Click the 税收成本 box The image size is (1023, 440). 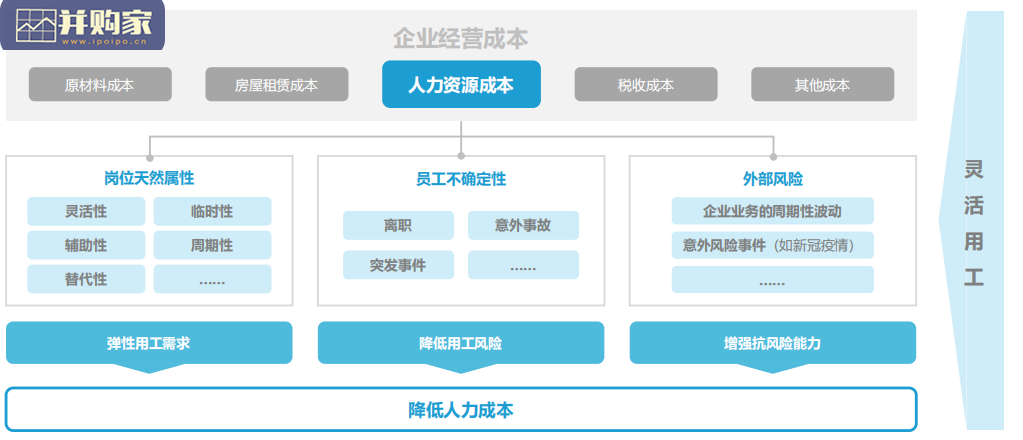tap(646, 84)
